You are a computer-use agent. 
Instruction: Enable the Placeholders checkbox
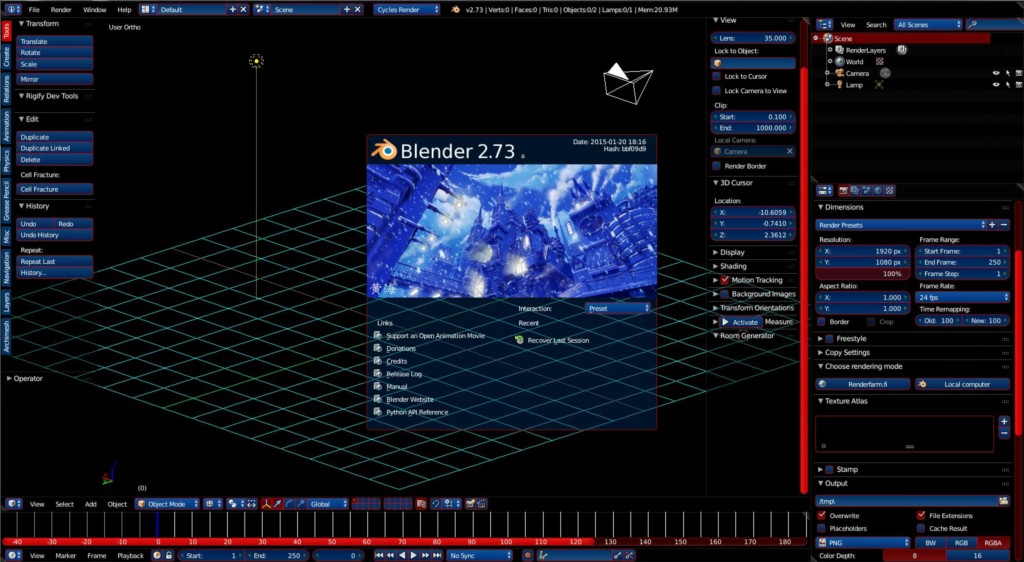tap(822, 529)
